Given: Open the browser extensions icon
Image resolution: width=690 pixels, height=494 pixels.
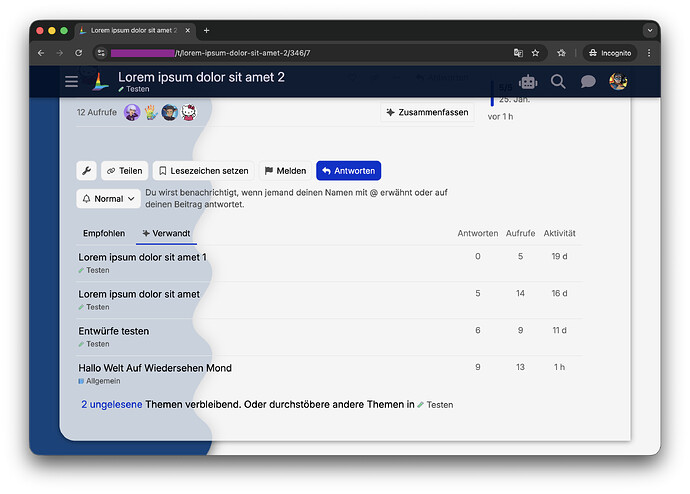Looking at the screenshot, I should 561,53.
